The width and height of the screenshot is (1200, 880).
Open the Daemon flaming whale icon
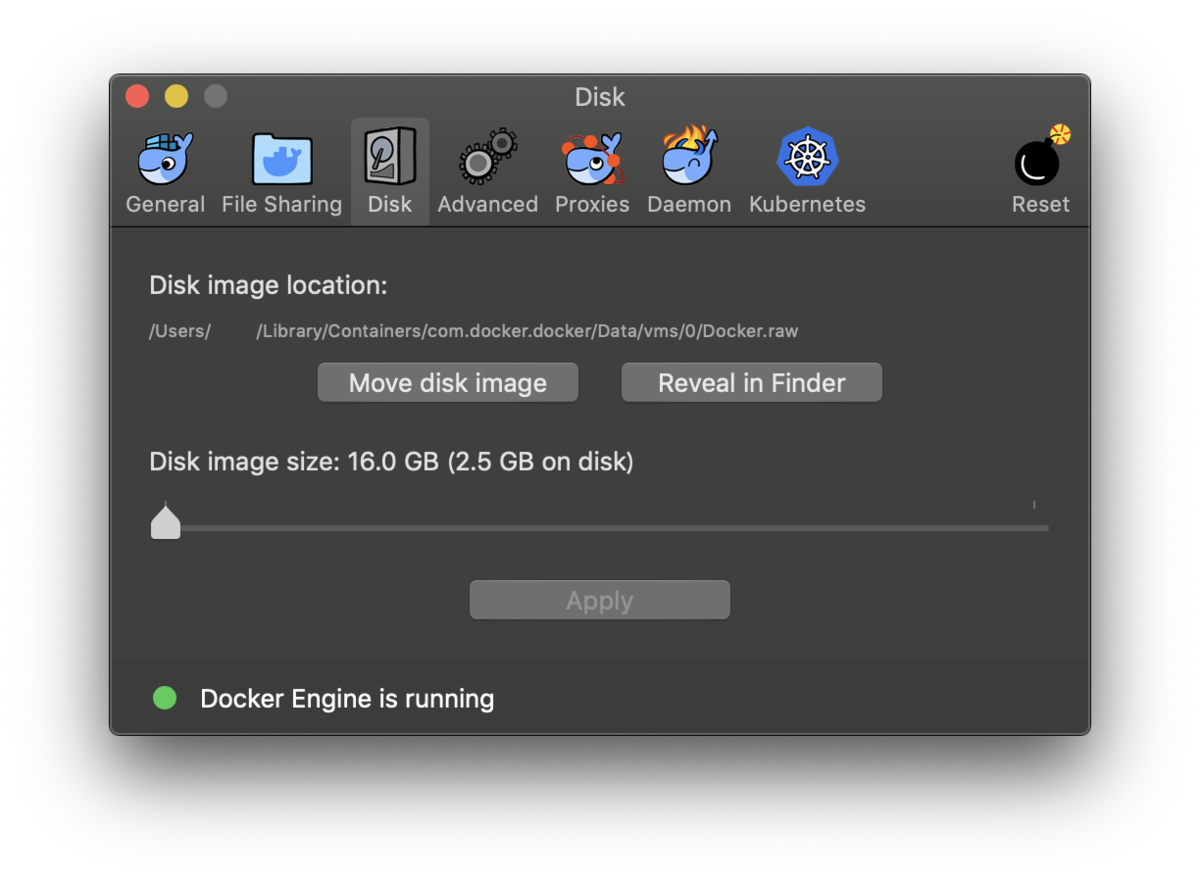coord(689,156)
